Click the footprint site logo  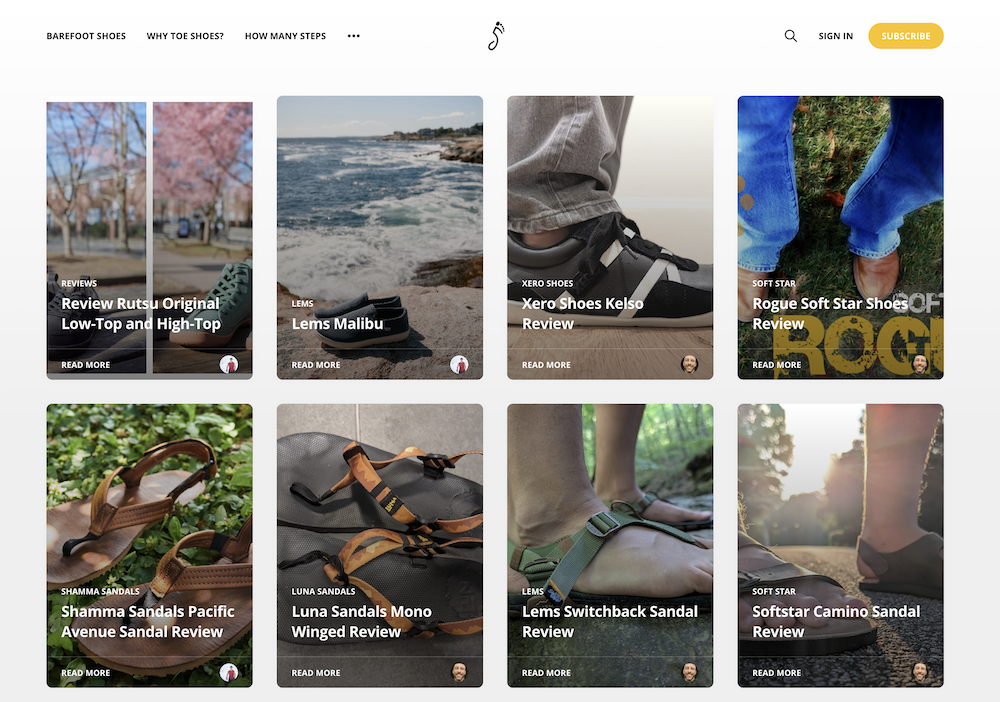[x=496, y=36]
